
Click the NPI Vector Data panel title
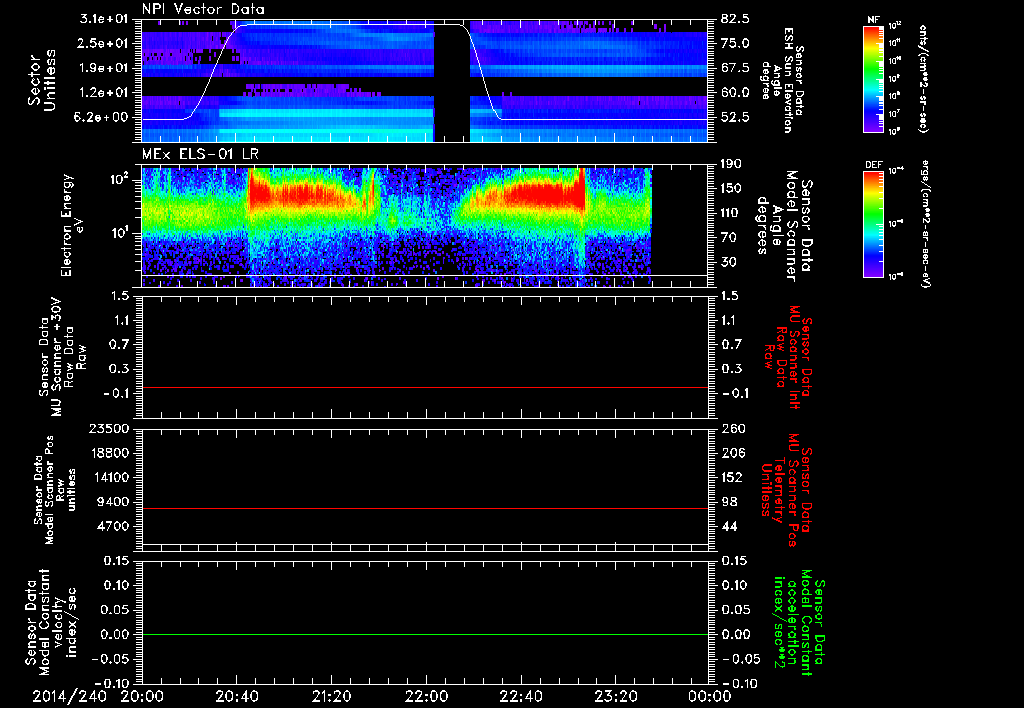[203, 9]
